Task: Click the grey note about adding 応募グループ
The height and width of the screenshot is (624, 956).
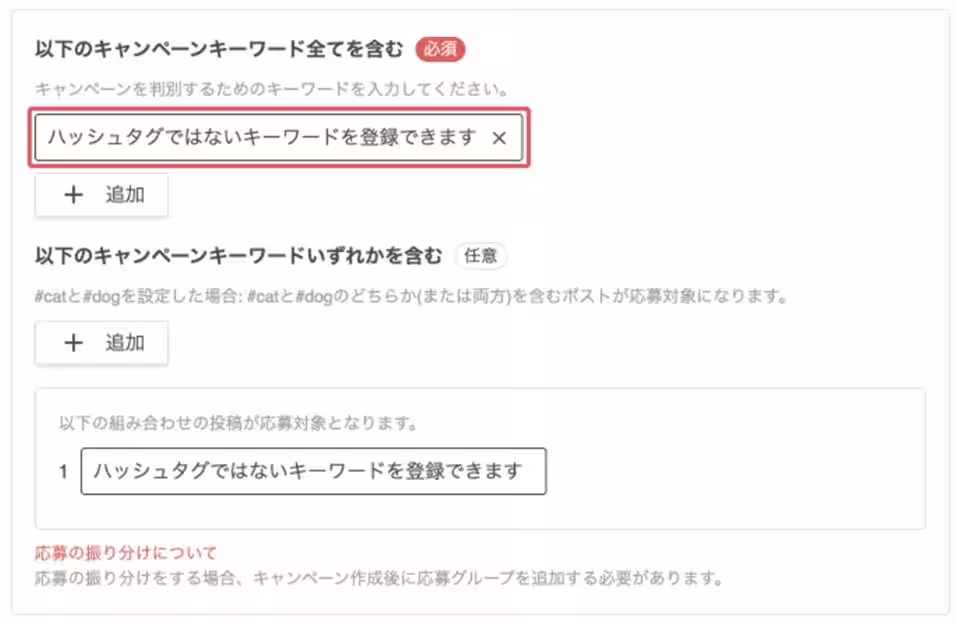Action: point(378,578)
